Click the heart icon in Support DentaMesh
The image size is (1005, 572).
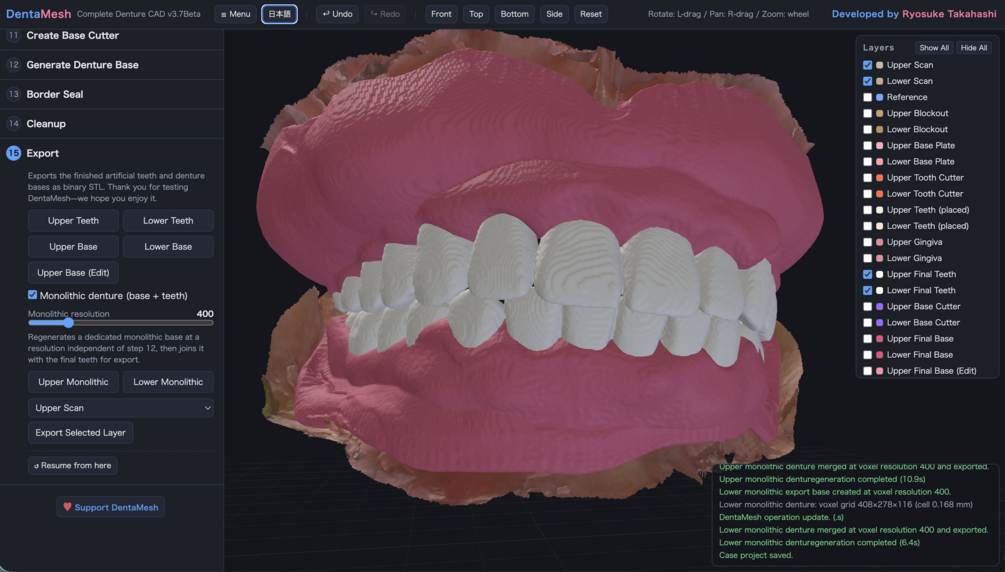click(67, 507)
